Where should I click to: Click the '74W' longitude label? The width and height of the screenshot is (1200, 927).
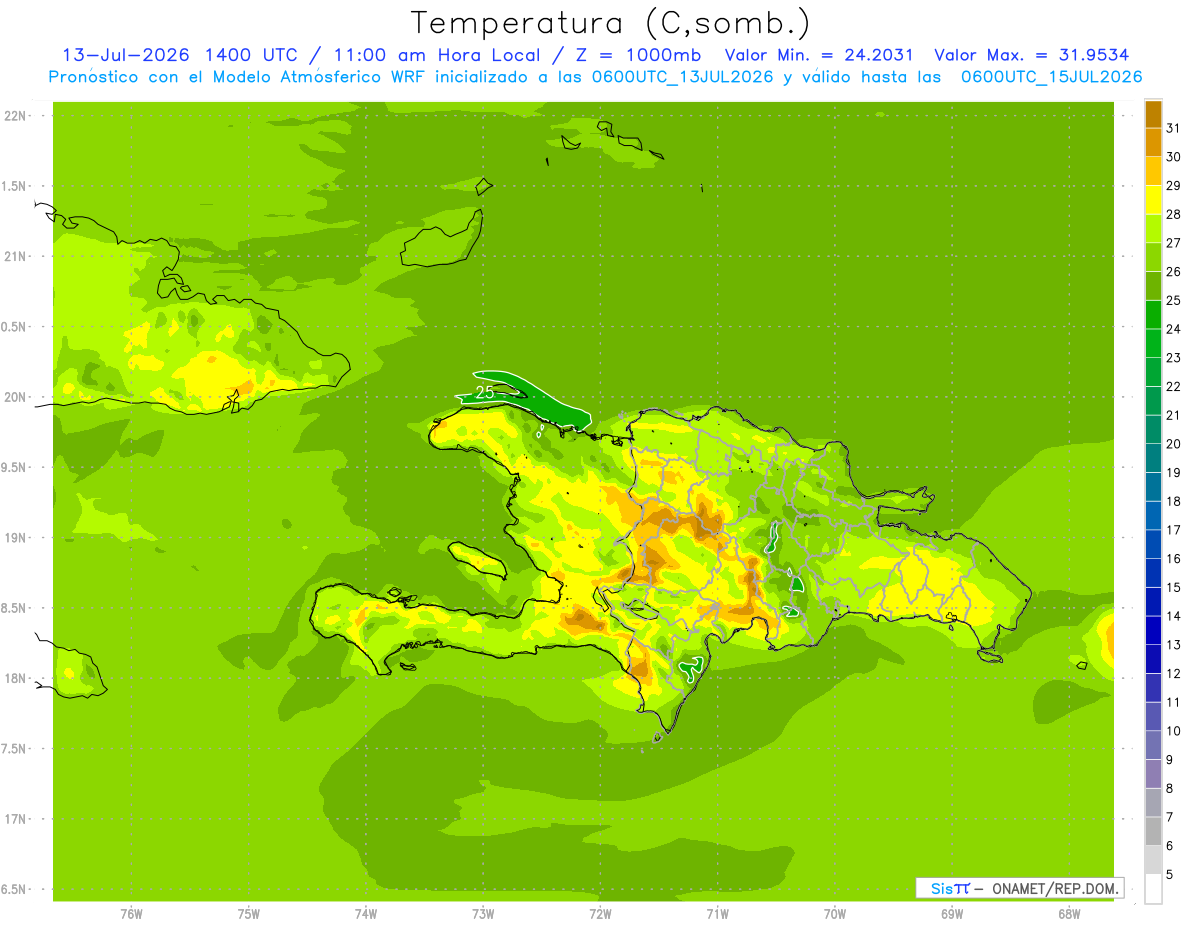pos(366,913)
